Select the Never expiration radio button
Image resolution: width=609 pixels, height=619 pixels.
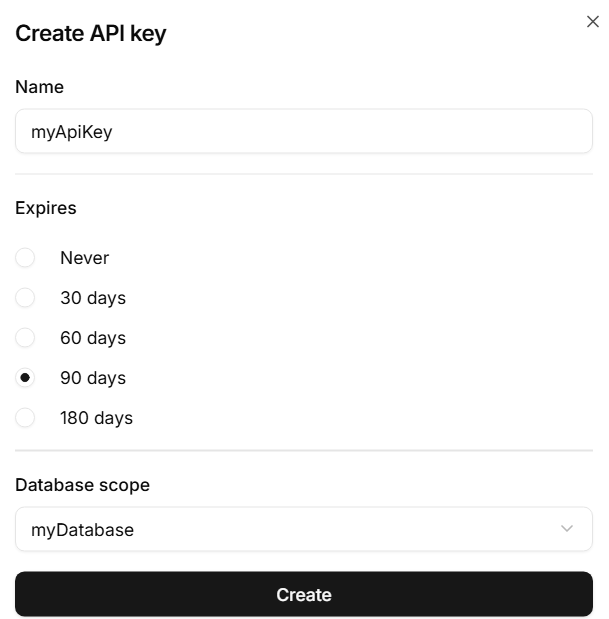click(x=25, y=258)
